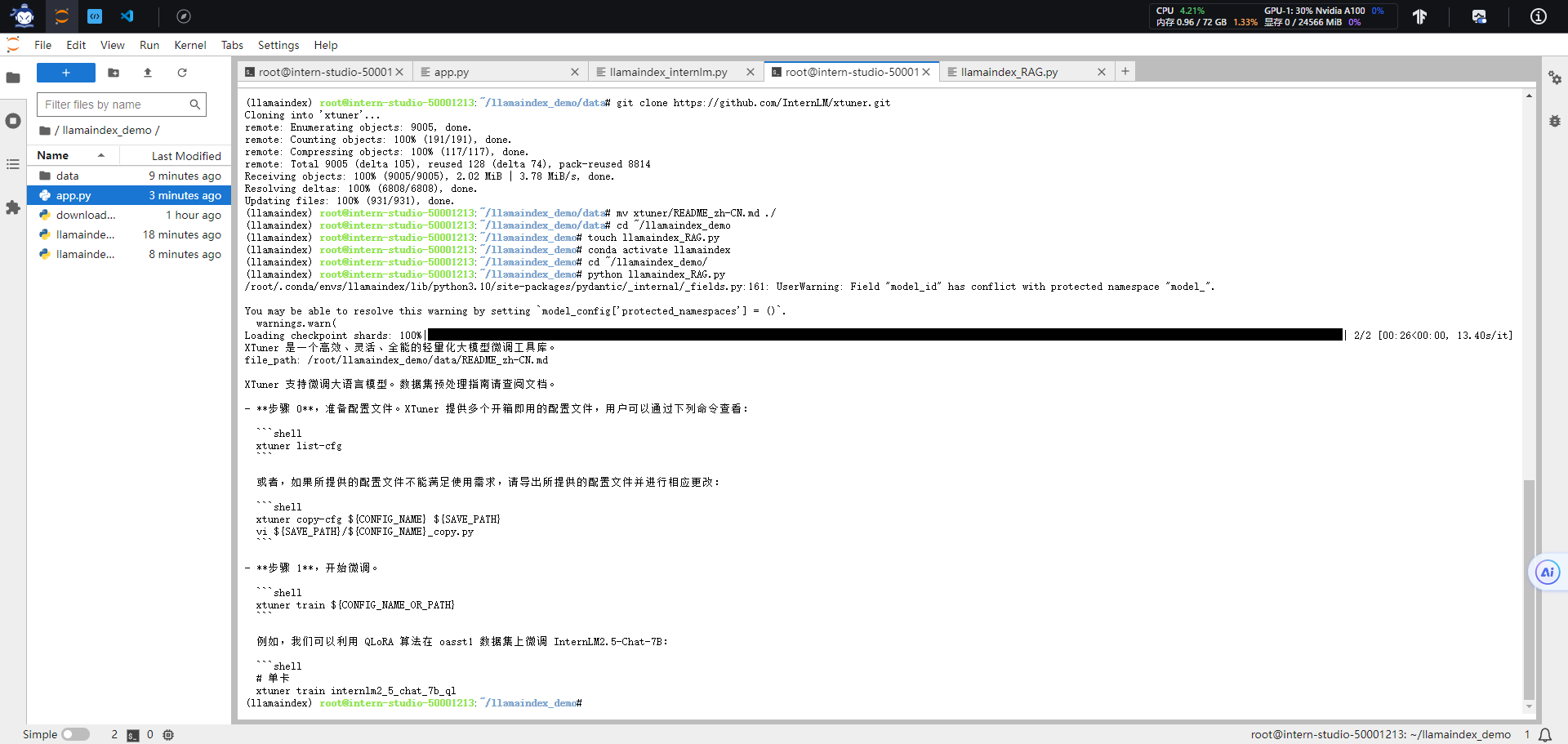Screen dimensions: 1568x744
Task: Open the Debugger bug icon
Action: (1555, 121)
